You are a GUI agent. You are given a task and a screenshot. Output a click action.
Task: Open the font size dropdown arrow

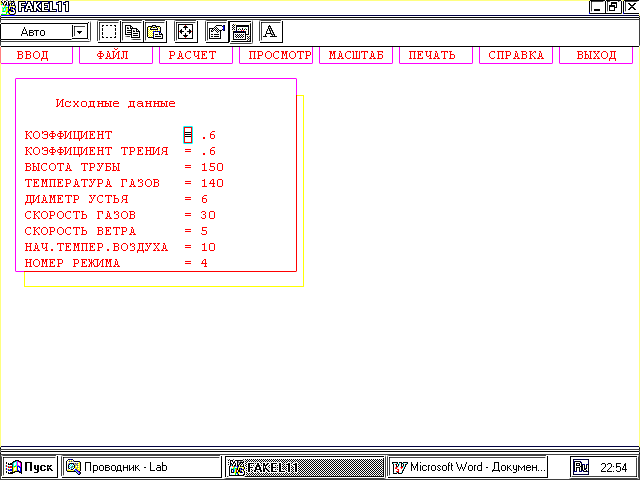80,32
